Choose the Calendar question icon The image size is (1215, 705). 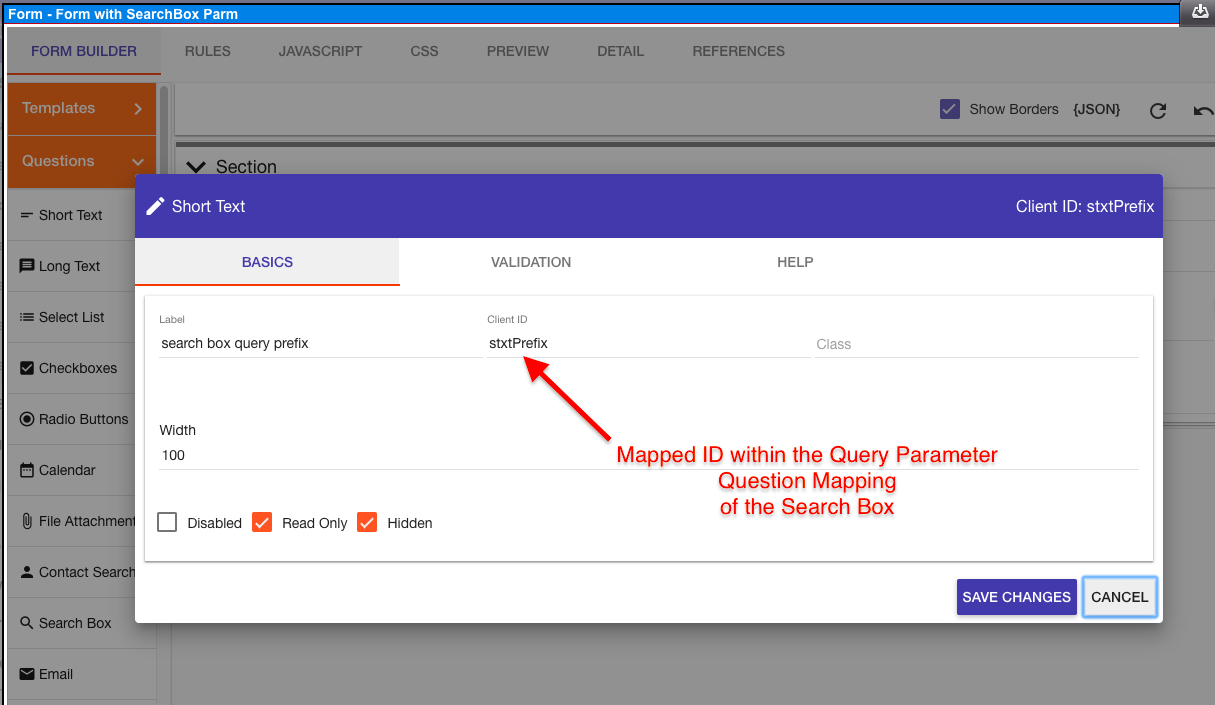click(27, 470)
